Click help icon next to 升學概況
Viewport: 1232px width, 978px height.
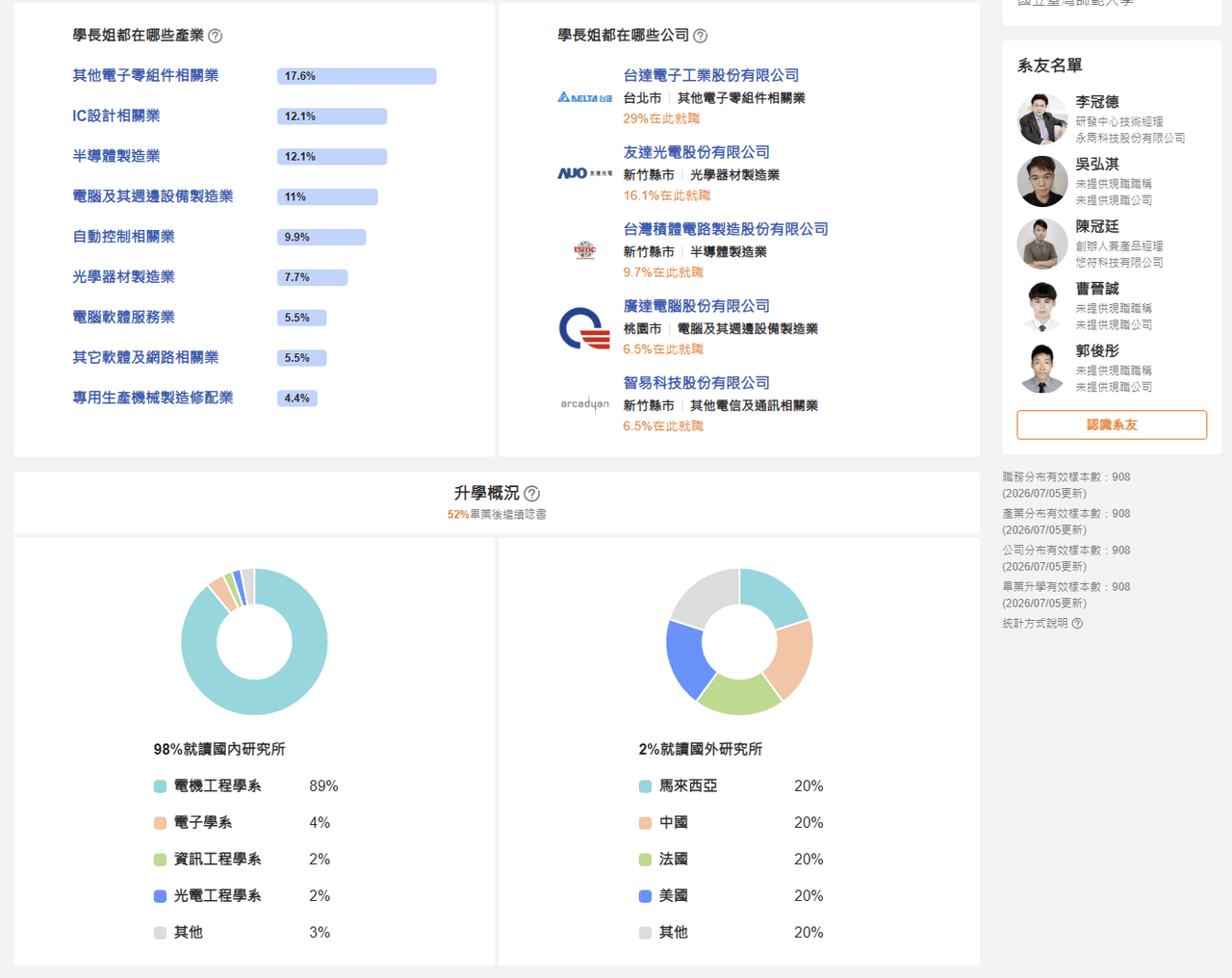pyautogui.click(x=531, y=494)
